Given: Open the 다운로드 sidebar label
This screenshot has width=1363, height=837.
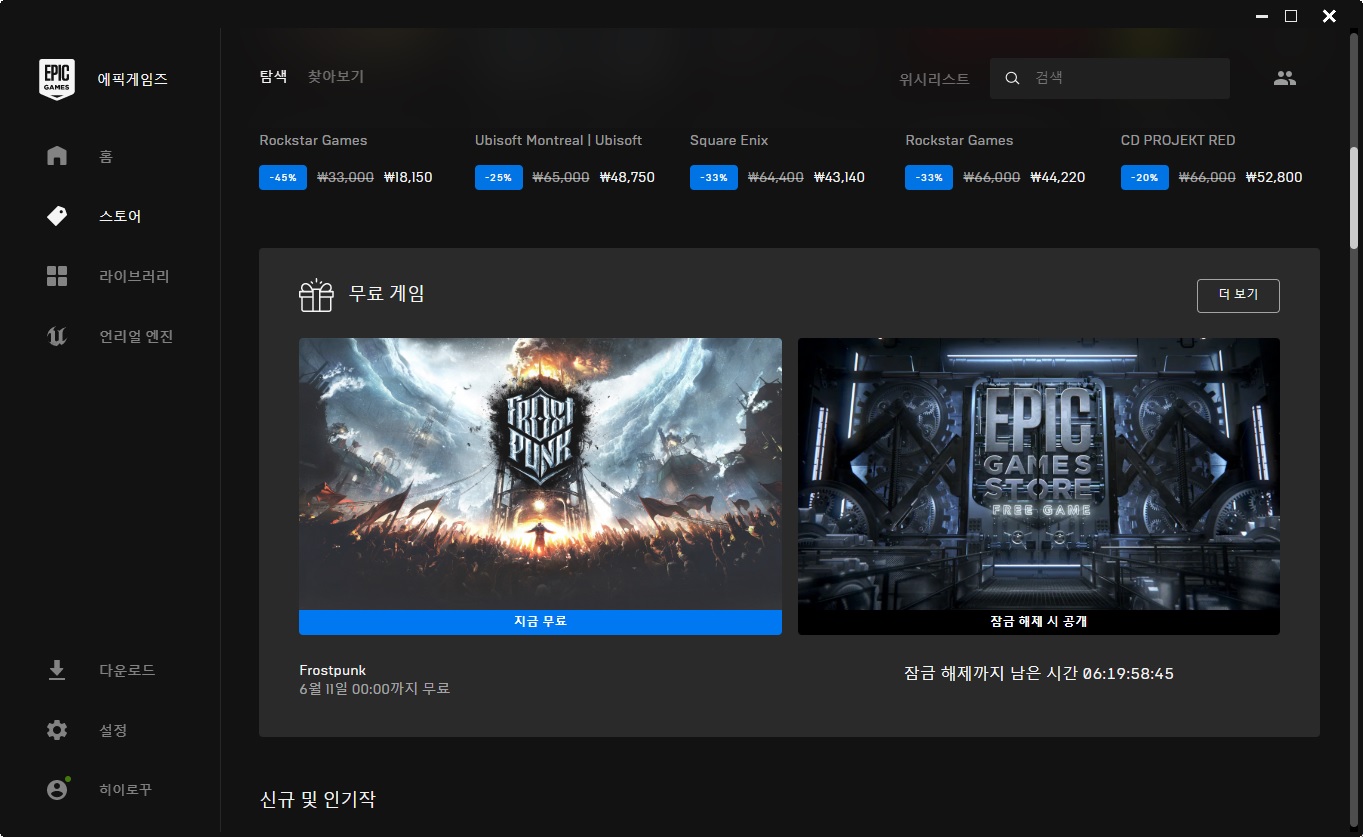Looking at the screenshot, I should [127, 670].
